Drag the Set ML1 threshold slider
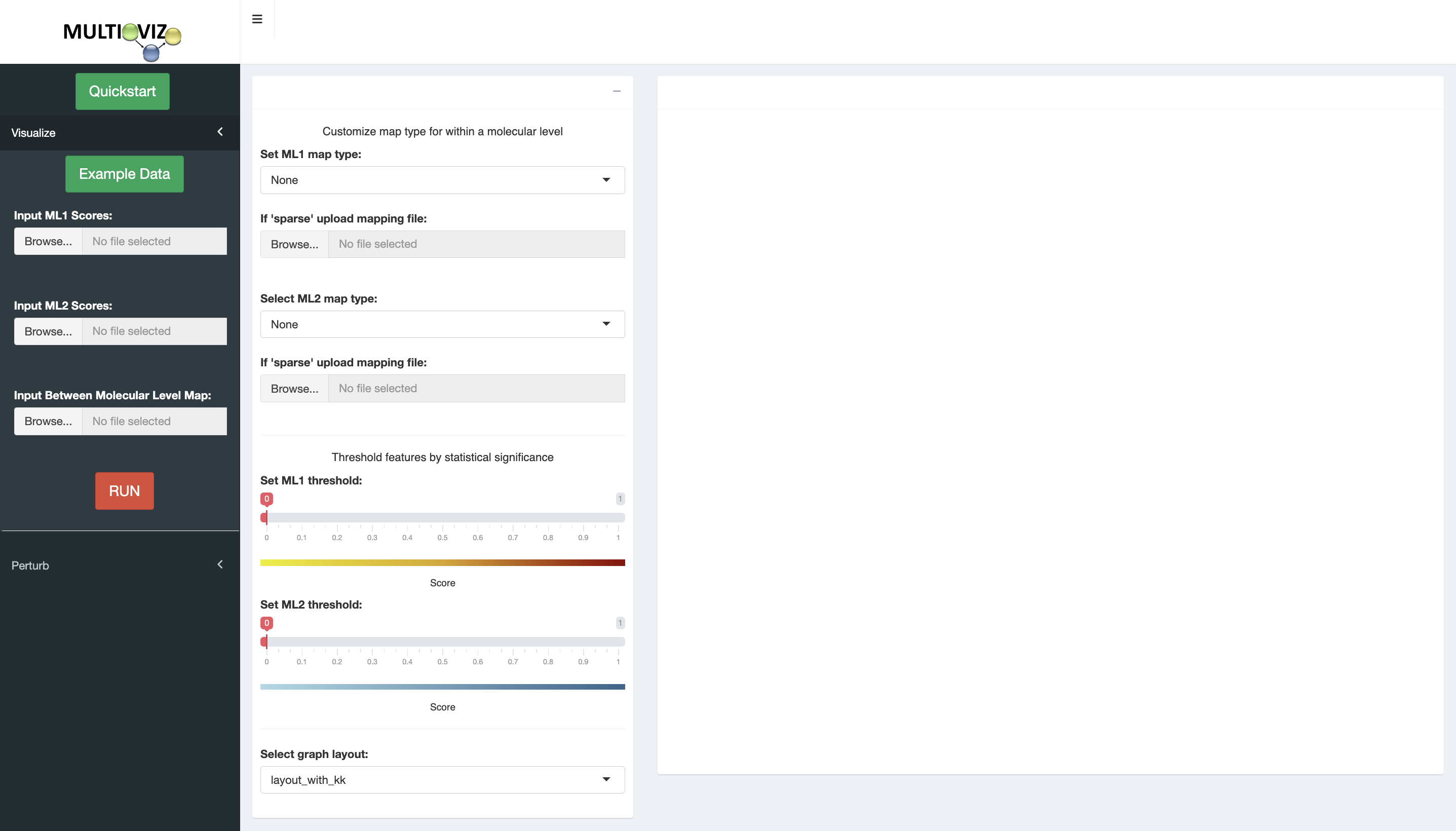Screen dimensions: 1456x831 [265, 517]
